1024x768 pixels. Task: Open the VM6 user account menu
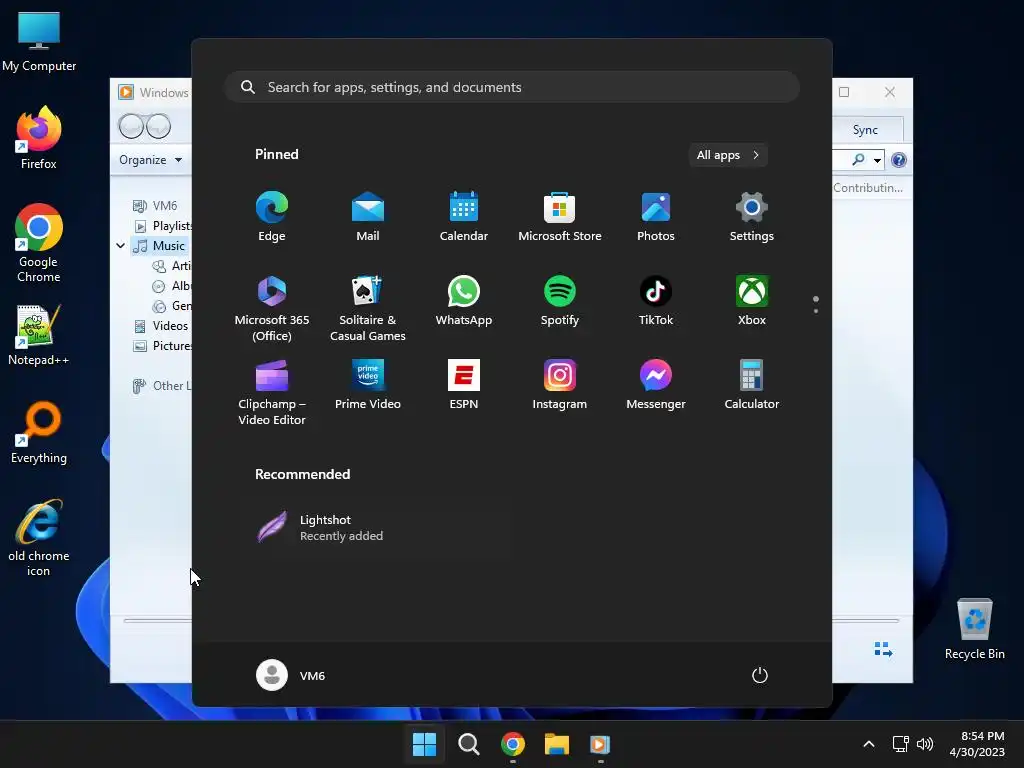click(291, 675)
